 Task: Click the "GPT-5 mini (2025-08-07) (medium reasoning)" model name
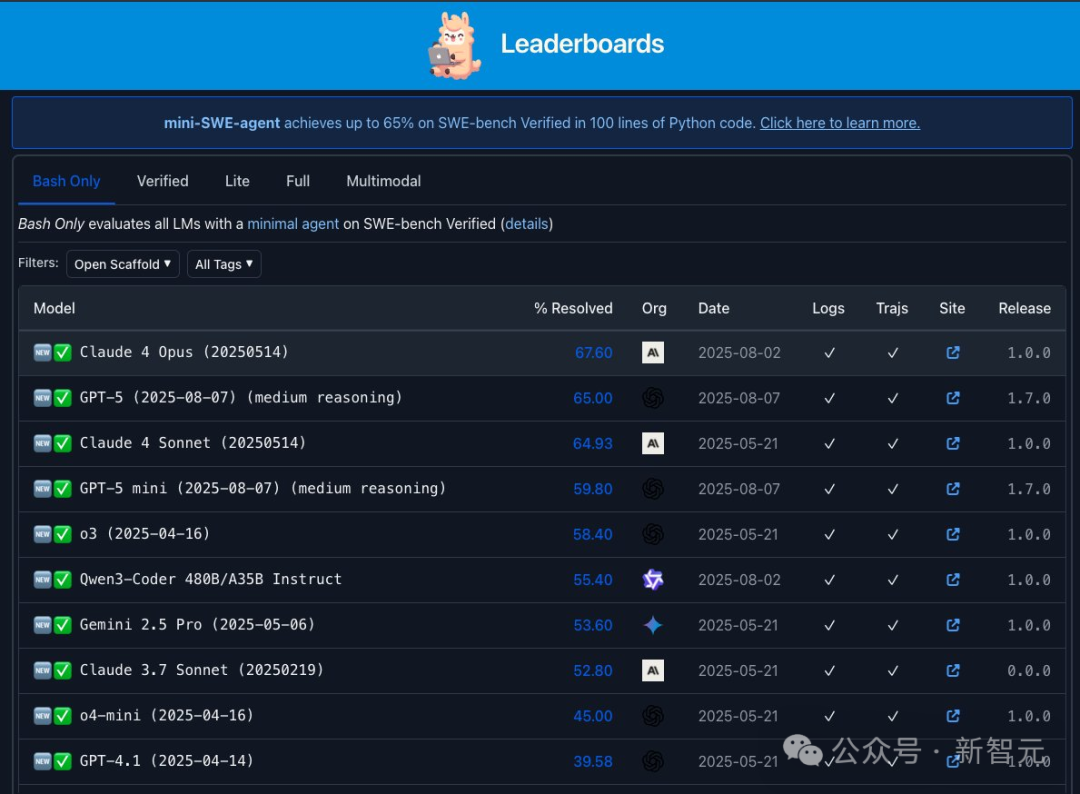tap(262, 488)
